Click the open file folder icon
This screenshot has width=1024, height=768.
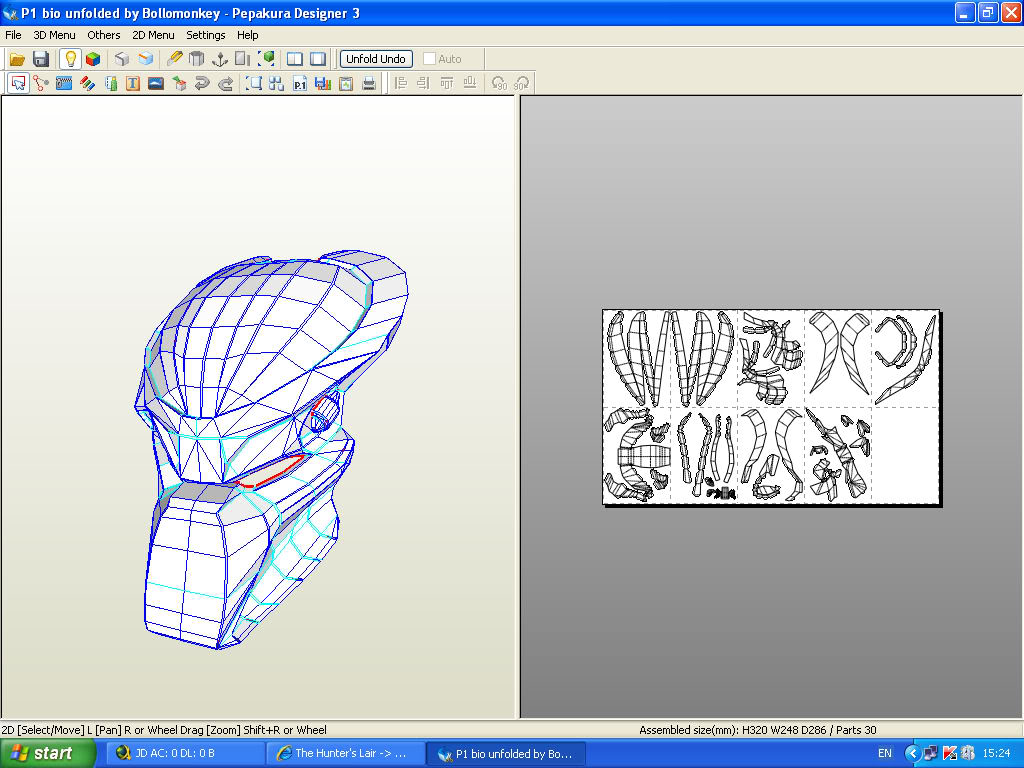[x=18, y=59]
